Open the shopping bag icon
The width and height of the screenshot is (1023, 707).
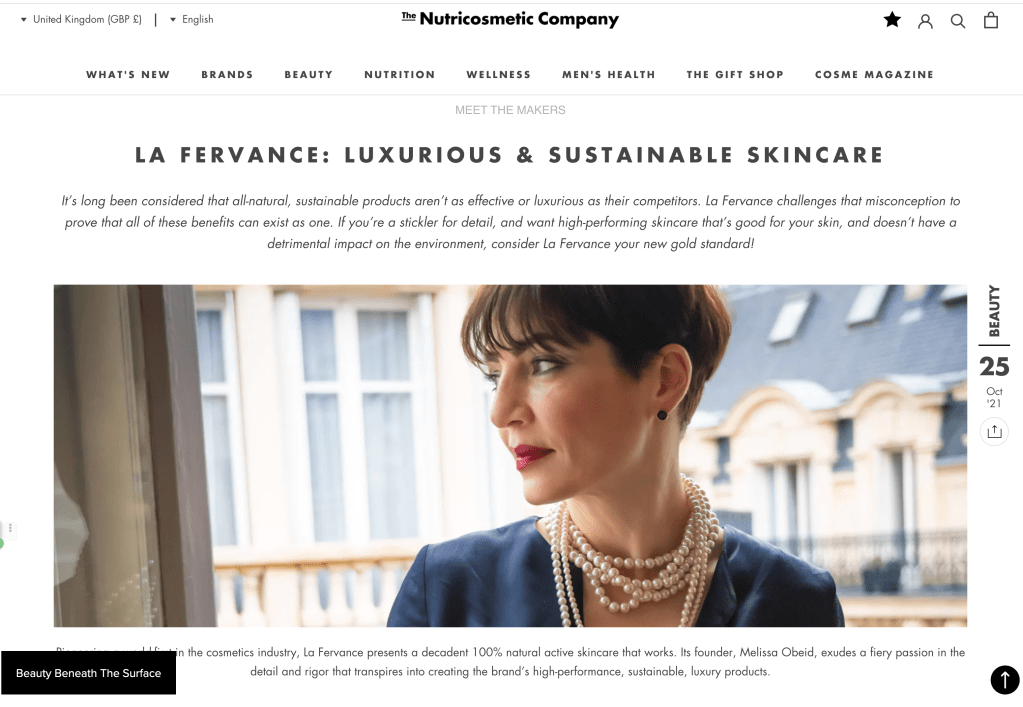tap(991, 21)
